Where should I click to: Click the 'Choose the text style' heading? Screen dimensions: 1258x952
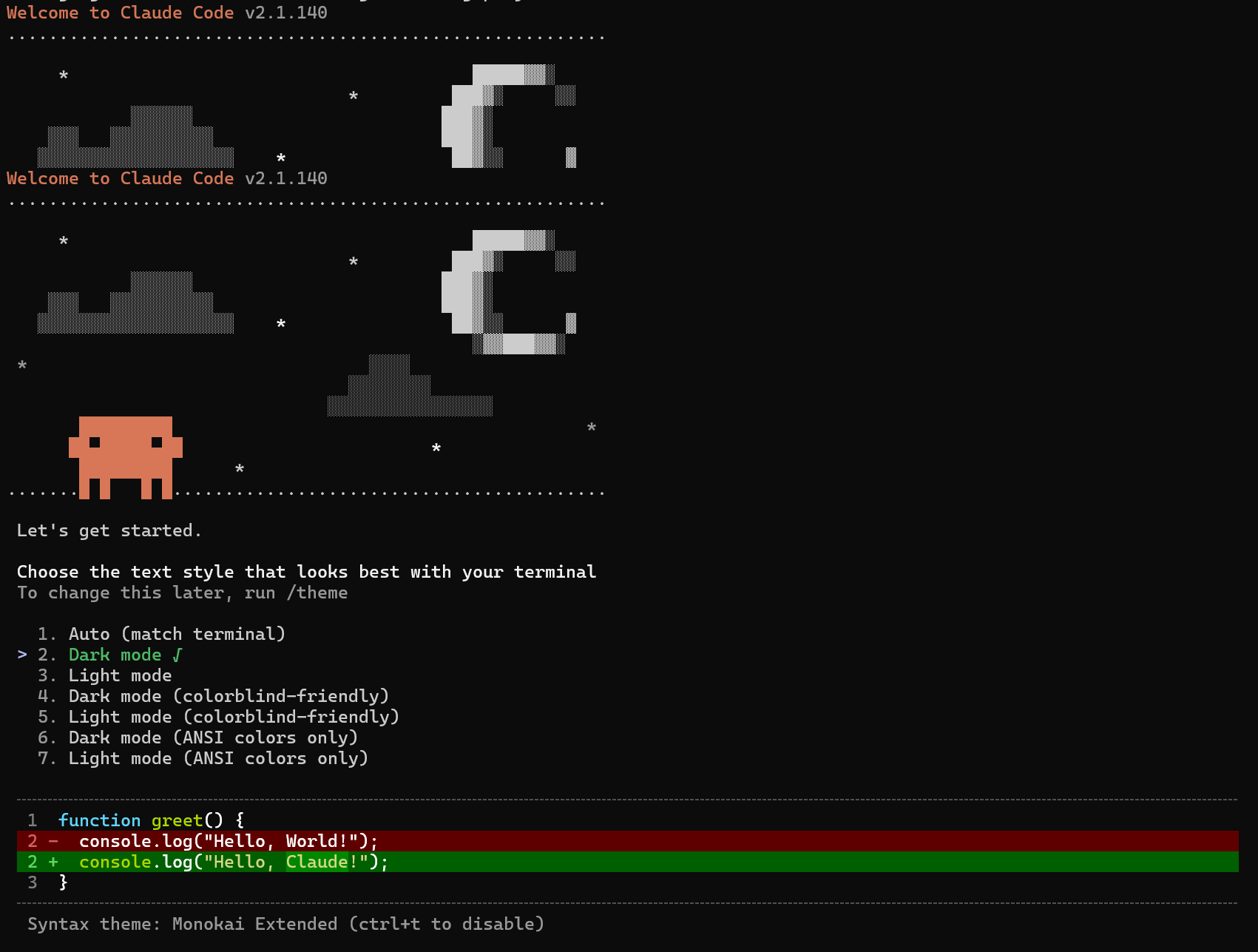pyautogui.click(x=306, y=572)
